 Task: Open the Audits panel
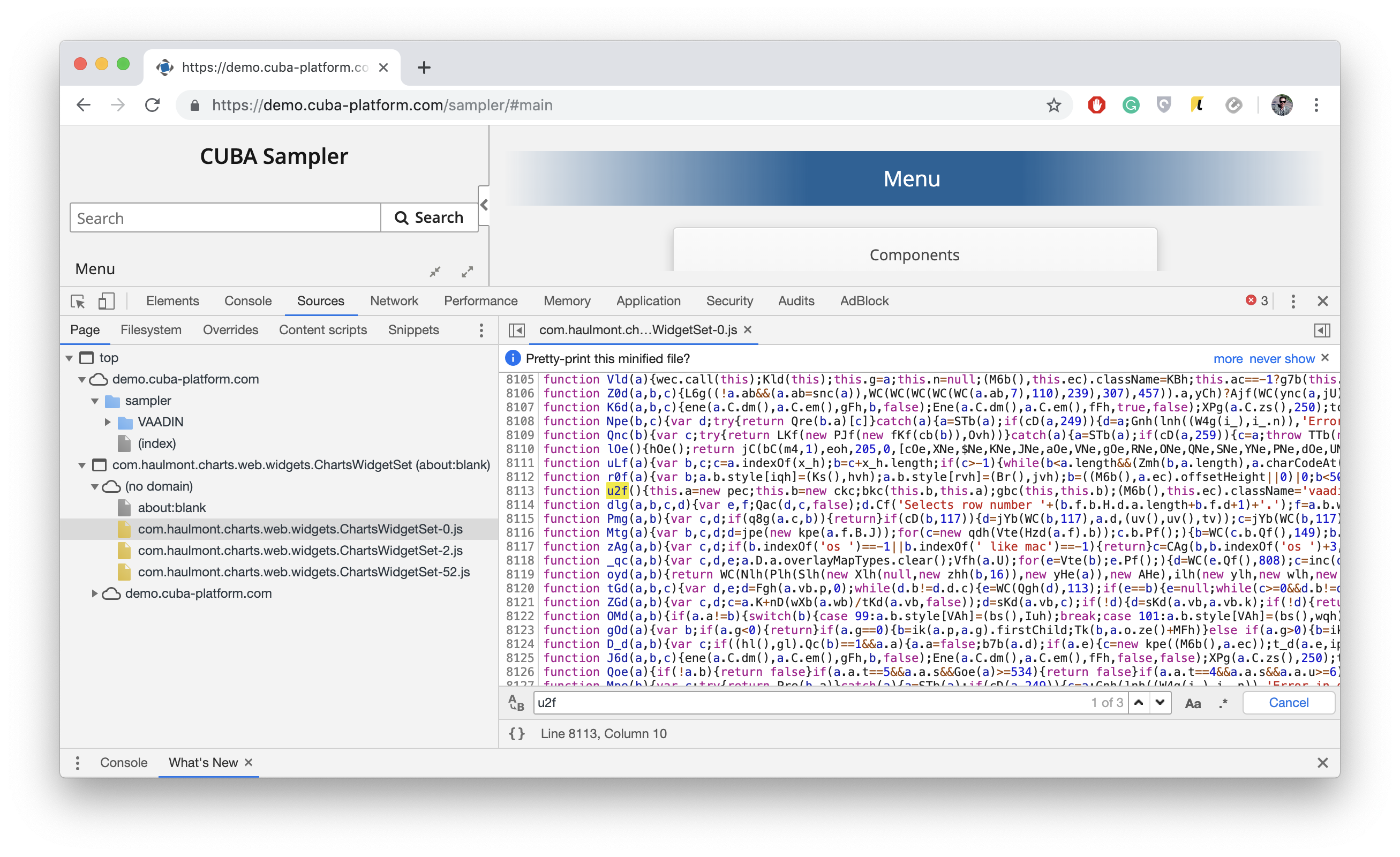pos(796,301)
